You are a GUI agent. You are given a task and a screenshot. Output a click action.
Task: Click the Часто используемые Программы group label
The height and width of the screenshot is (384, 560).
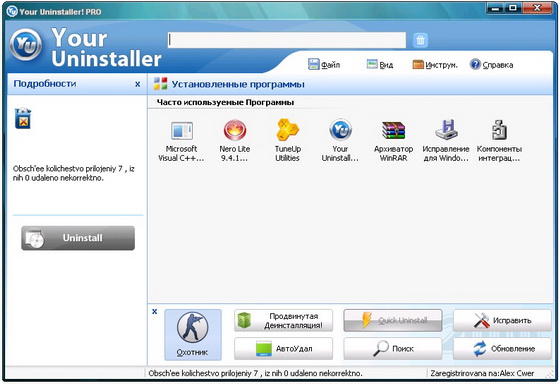[225, 103]
